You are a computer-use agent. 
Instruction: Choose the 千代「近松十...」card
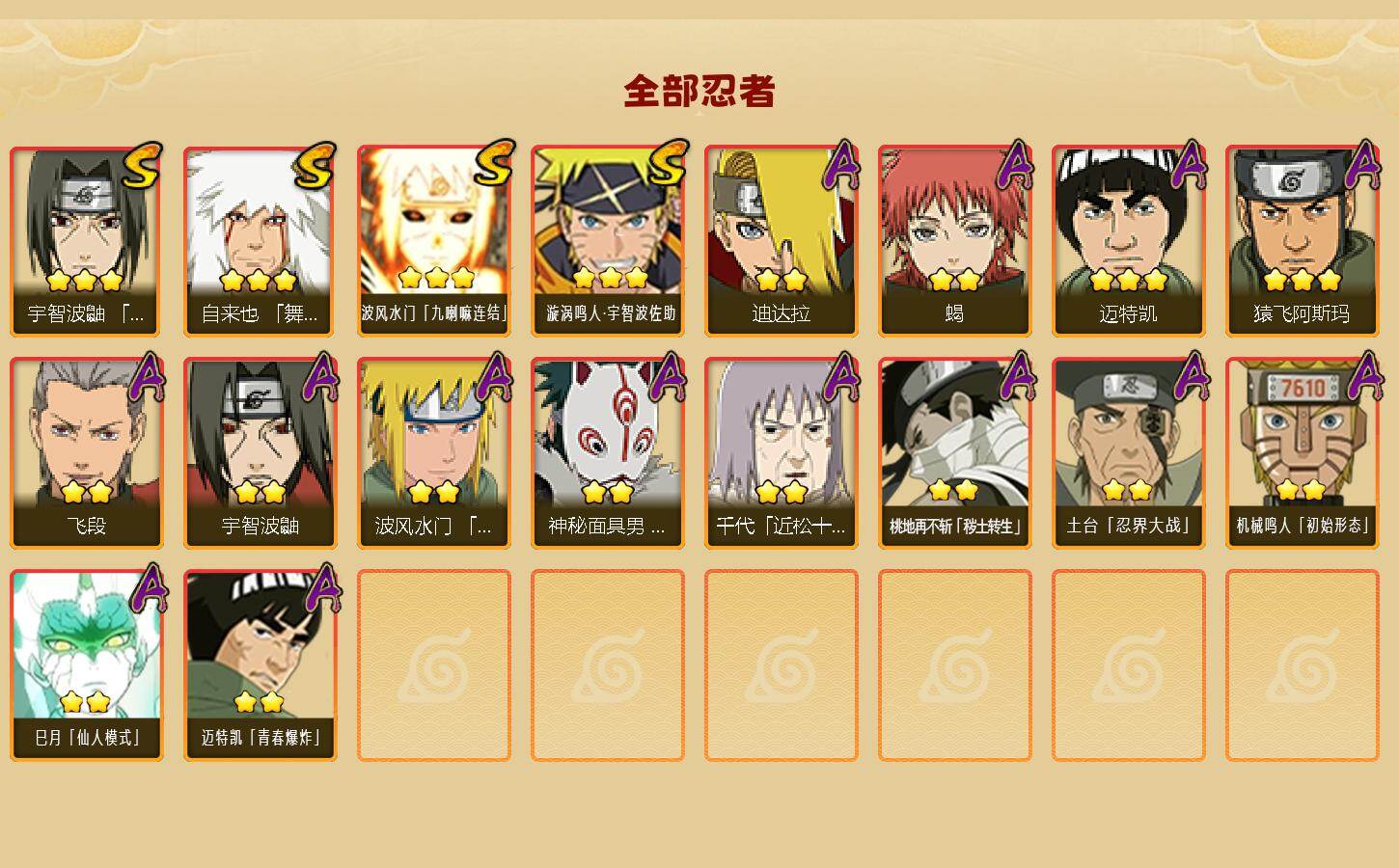point(782,453)
